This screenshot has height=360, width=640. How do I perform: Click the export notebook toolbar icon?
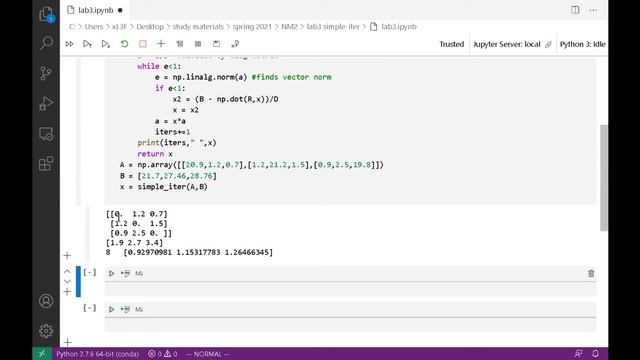click(235, 44)
